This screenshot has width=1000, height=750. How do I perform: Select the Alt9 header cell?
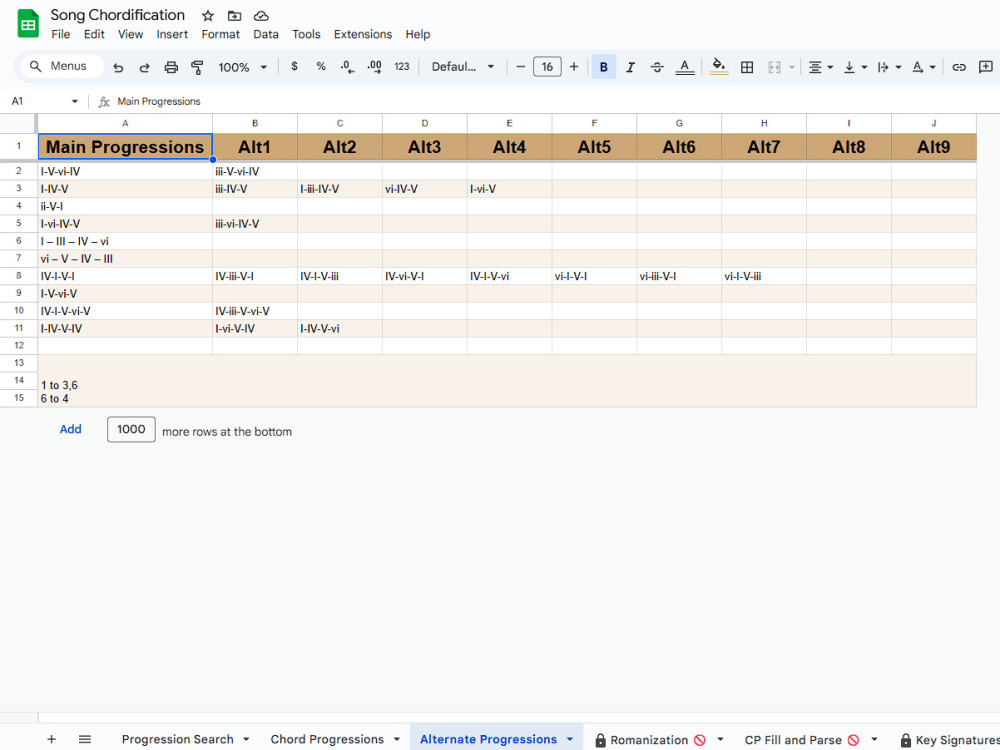[x=934, y=147]
